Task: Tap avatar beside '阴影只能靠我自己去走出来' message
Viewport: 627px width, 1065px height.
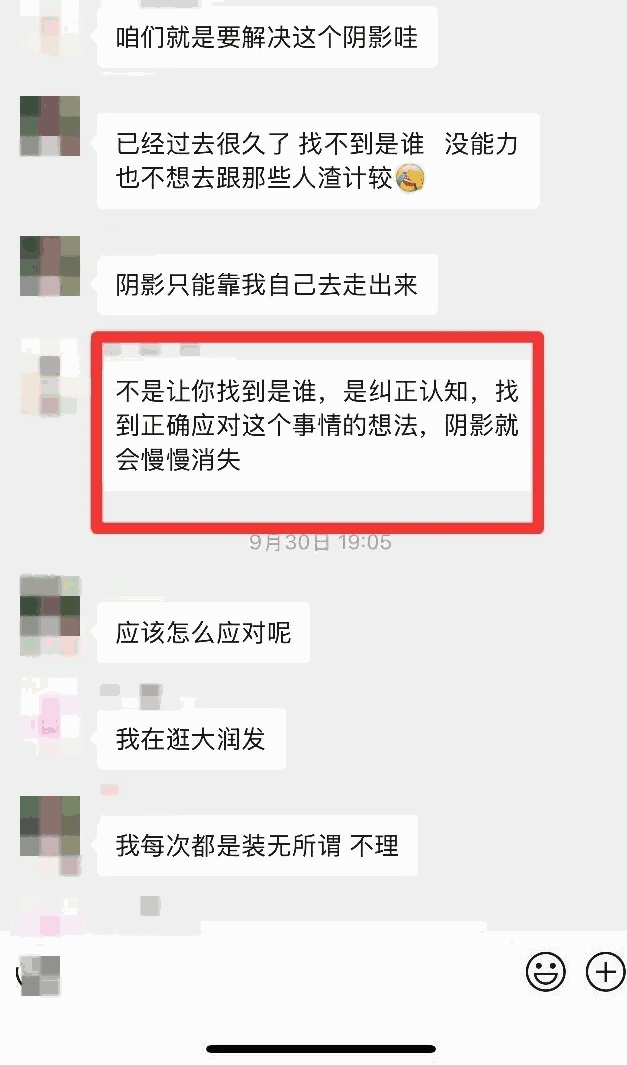Action: pos(50,266)
